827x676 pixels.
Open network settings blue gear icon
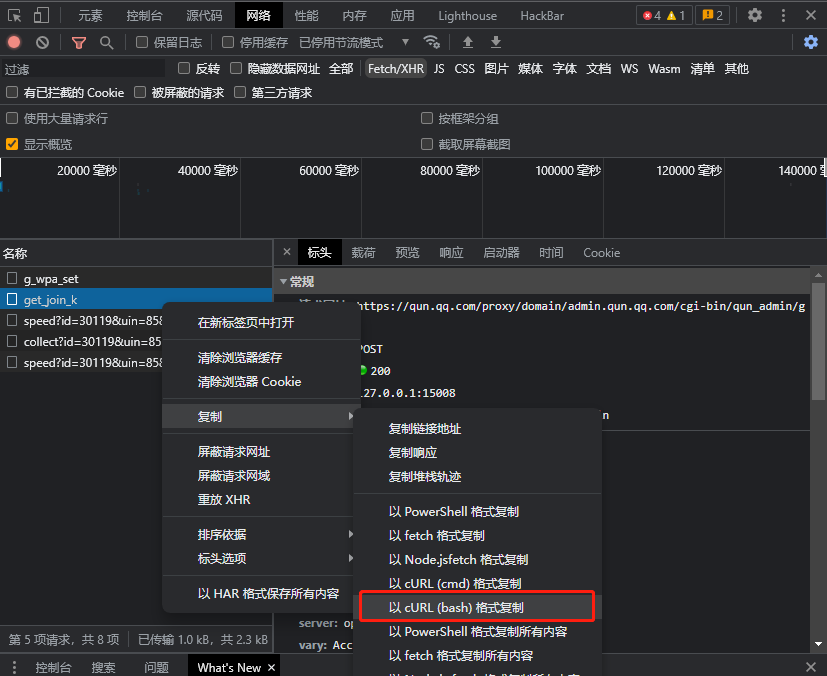click(x=811, y=42)
